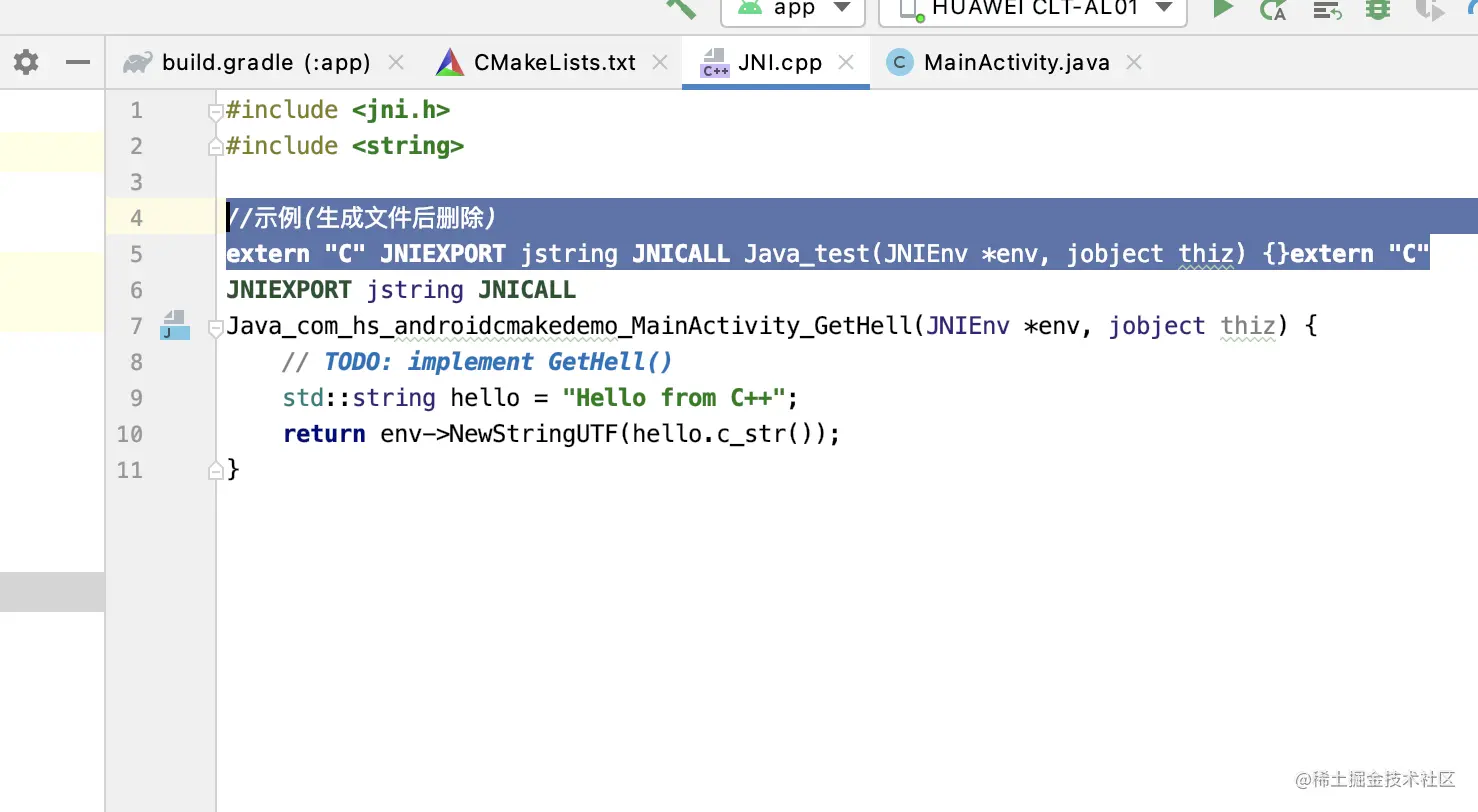Viewport: 1478px width, 812px height.
Task: Click line number 9 in the gutter
Action: [136, 398]
